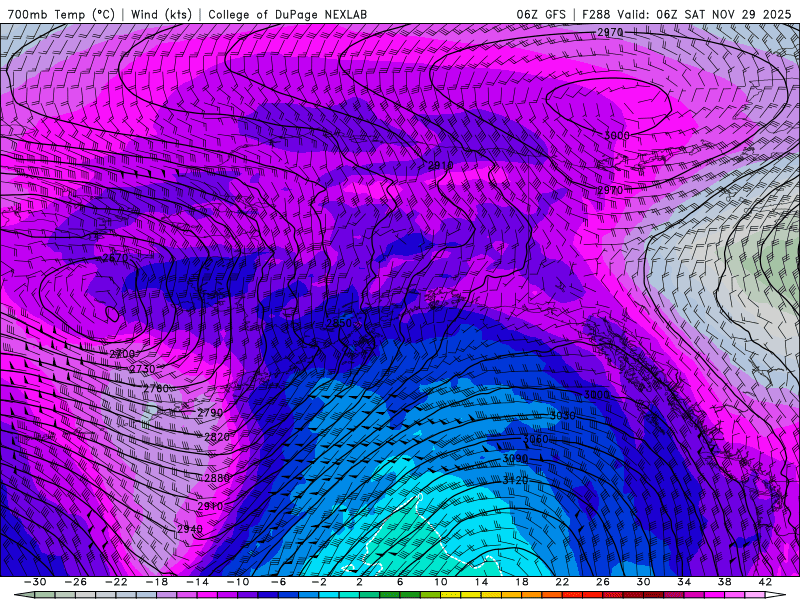Select the "06Z GFS" model run label
The height and width of the screenshot is (600, 800).
[x=541, y=14]
